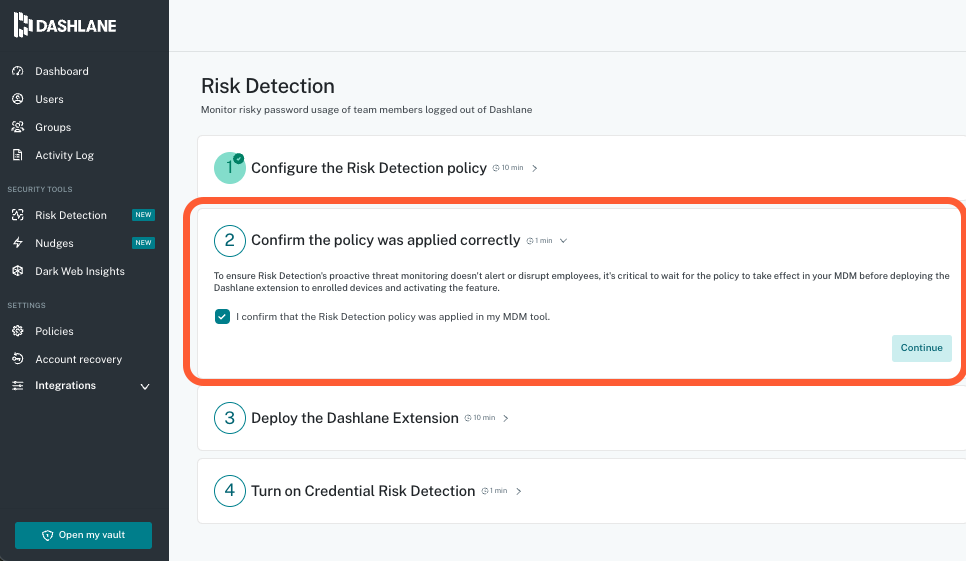Expand the Integrations sidebar section
Viewport: 966px width, 561px height.
[144, 387]
